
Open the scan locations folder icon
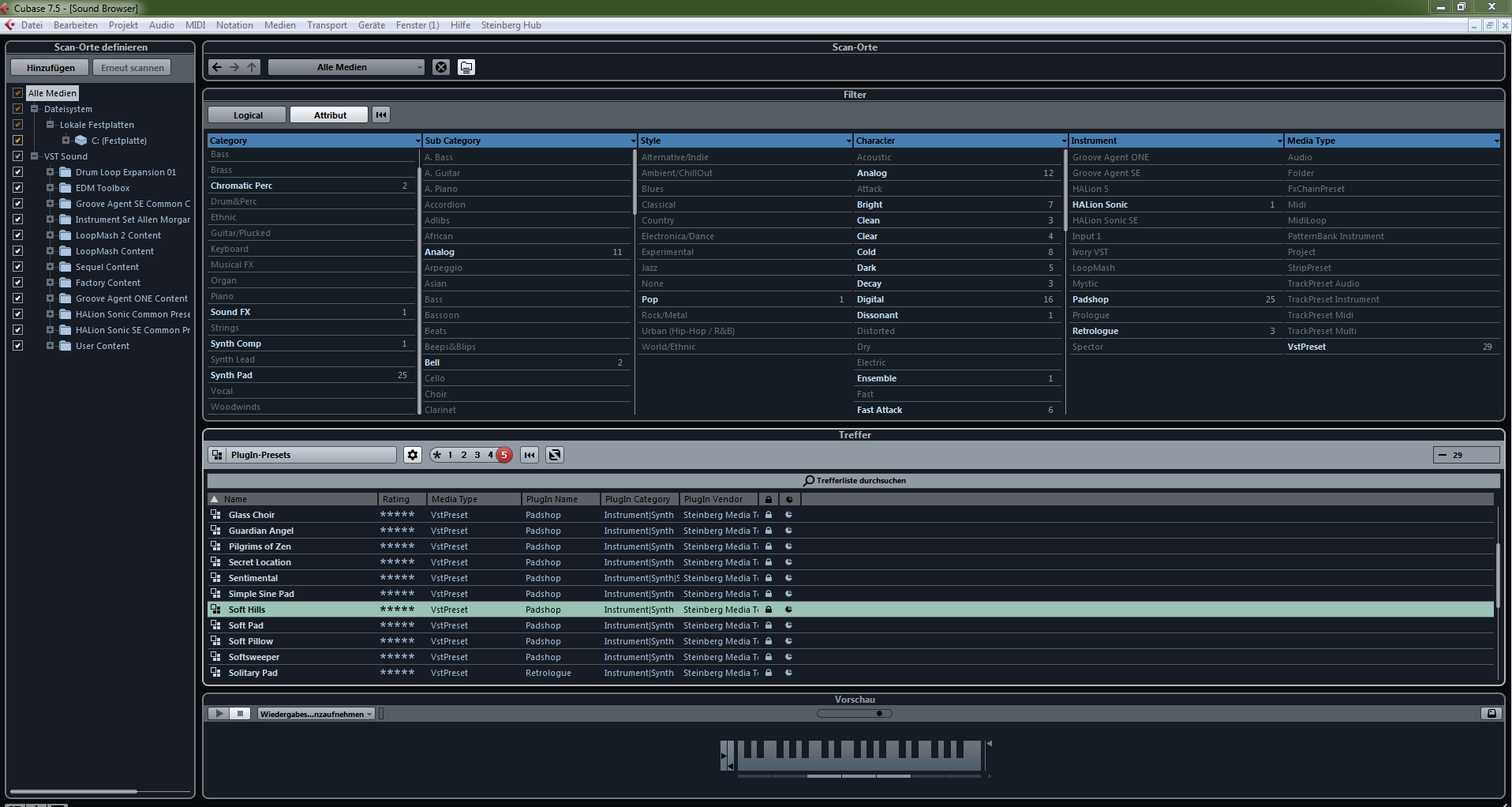click(x=466, y=67)
